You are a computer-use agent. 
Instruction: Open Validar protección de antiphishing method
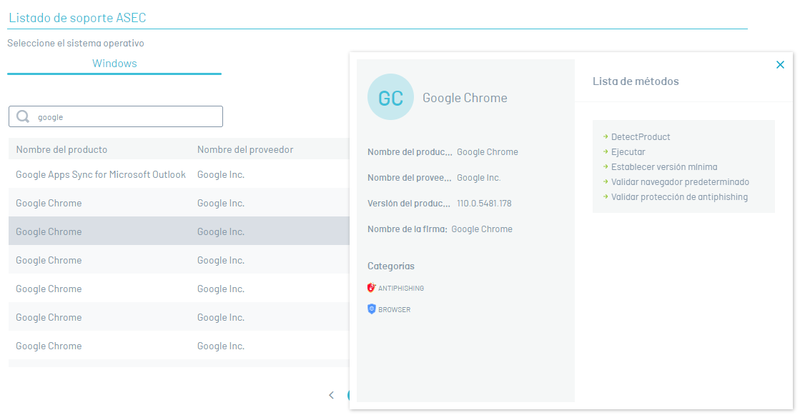680,197
